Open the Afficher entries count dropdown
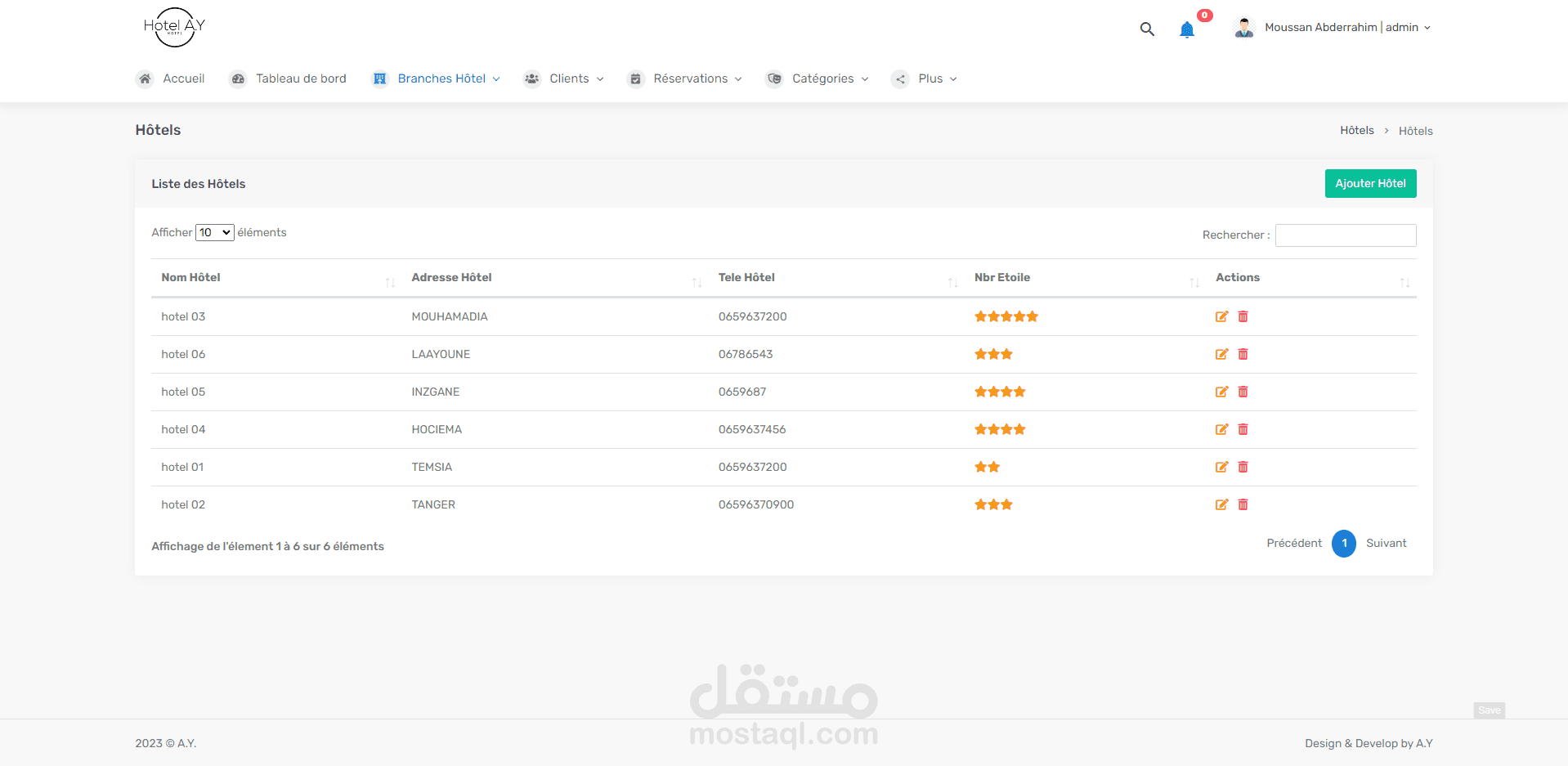1568x766 pixels. tap(215, 232)
